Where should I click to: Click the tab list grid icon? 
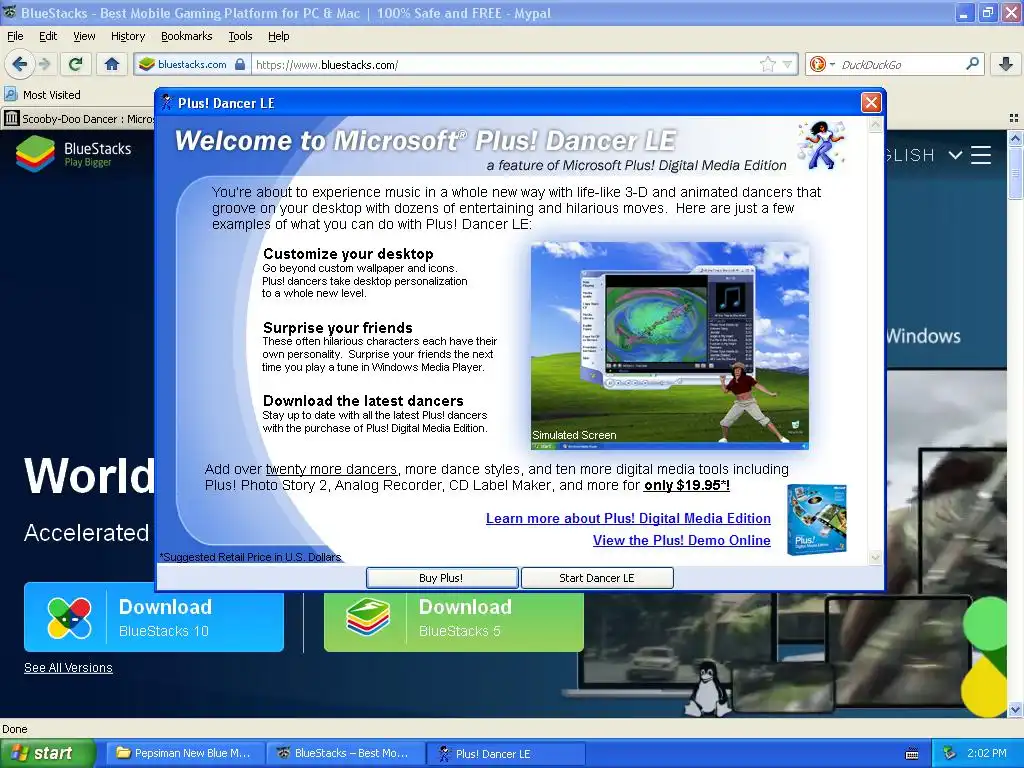(x=1014, y=118)
